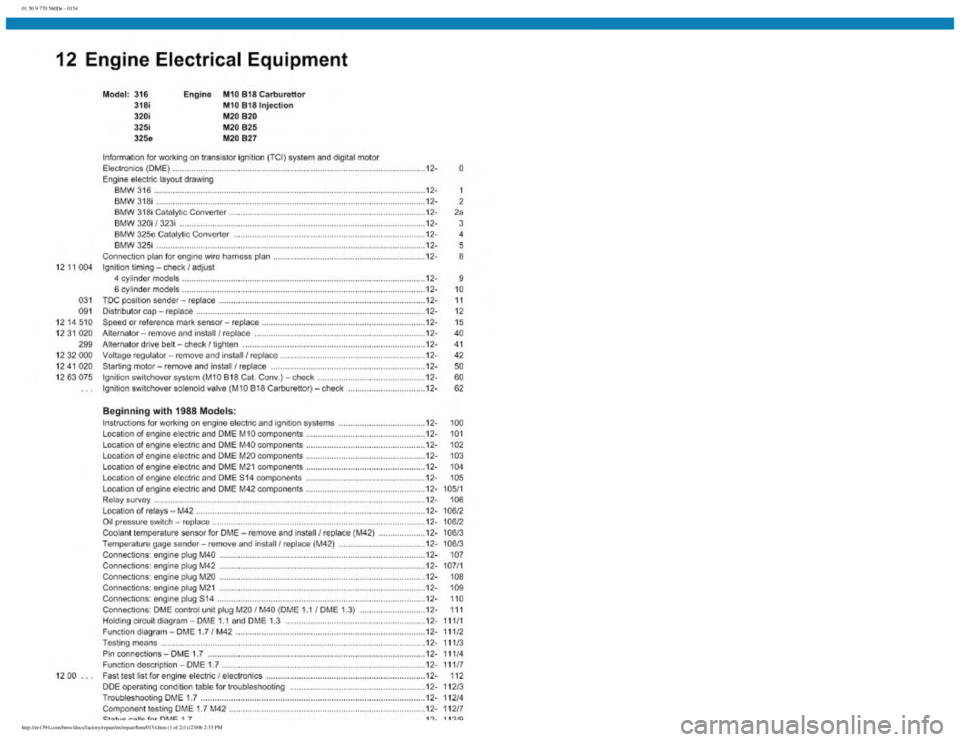The height and width of the screenshot is (742, 960).
Task: Click 'Alternator drive belt – check / tighten'
Action: coord(283,345)
